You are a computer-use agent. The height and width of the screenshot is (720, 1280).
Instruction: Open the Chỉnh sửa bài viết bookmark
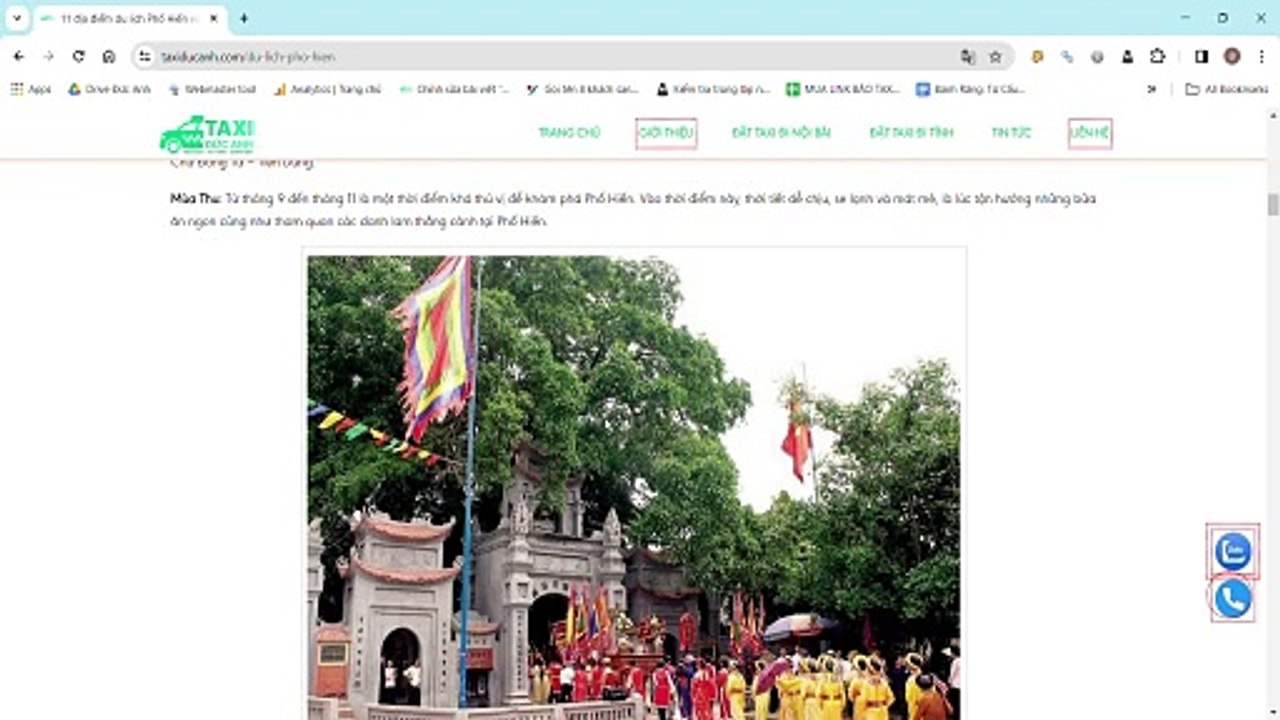[x=454, y=89]
